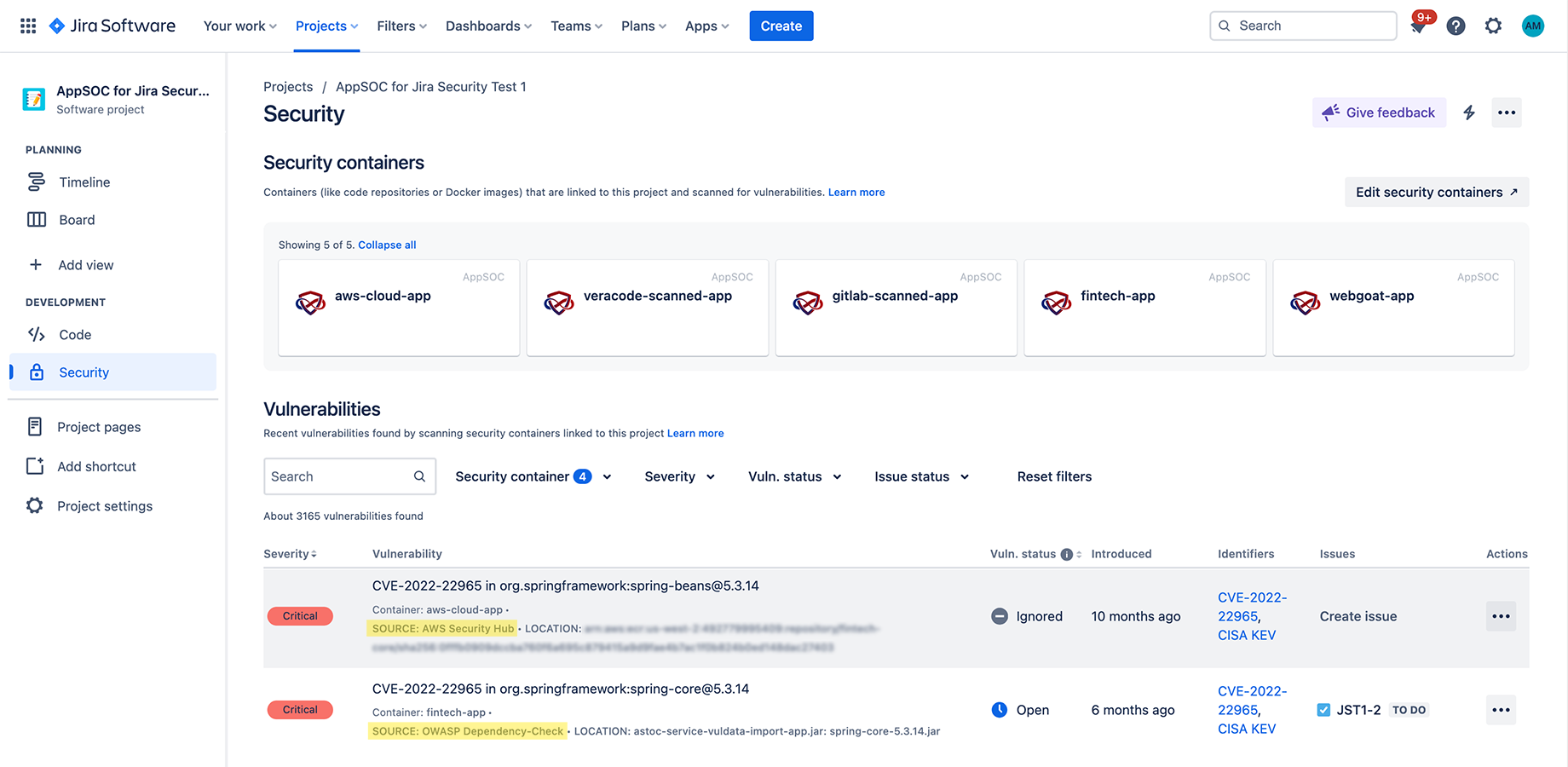This screenshot has height=767, width=1568.
Task: Open Code in the sidebar
Action: click(x=112, y=335)
